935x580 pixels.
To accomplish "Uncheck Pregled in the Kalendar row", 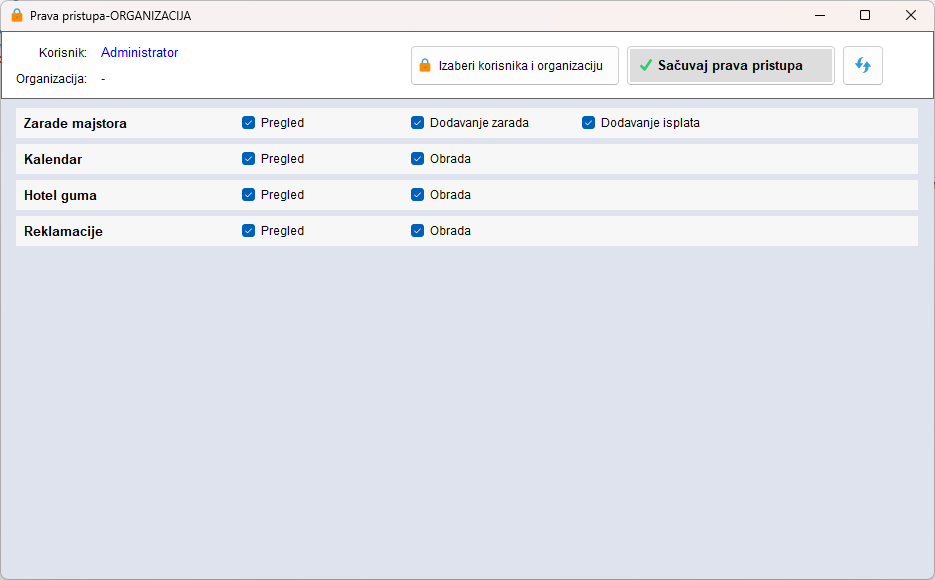I will [249, 159].
